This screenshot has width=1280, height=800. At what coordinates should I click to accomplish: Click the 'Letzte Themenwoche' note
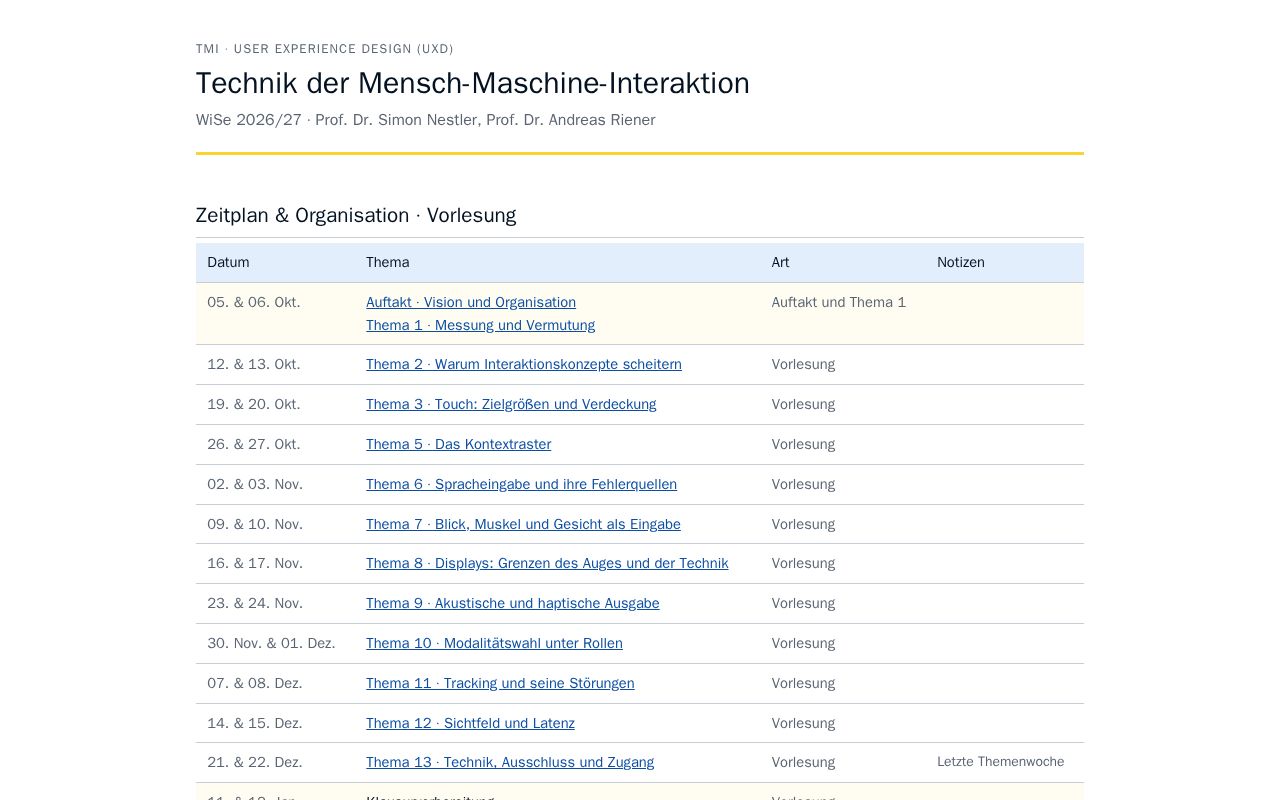[x=1000, y=762]
